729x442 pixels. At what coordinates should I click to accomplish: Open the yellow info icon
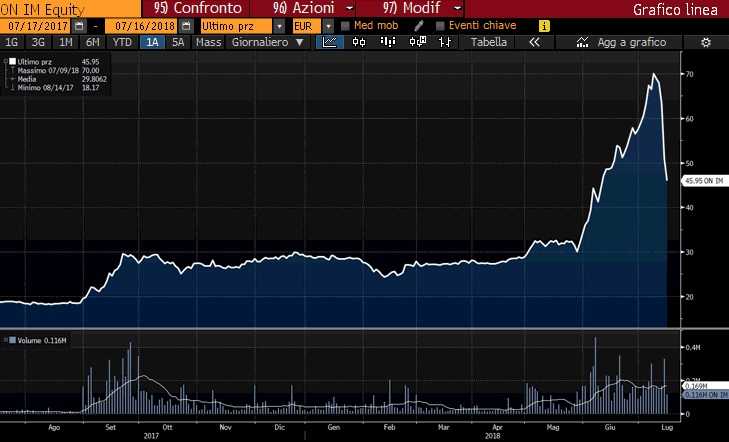click(x=544, y=26)
